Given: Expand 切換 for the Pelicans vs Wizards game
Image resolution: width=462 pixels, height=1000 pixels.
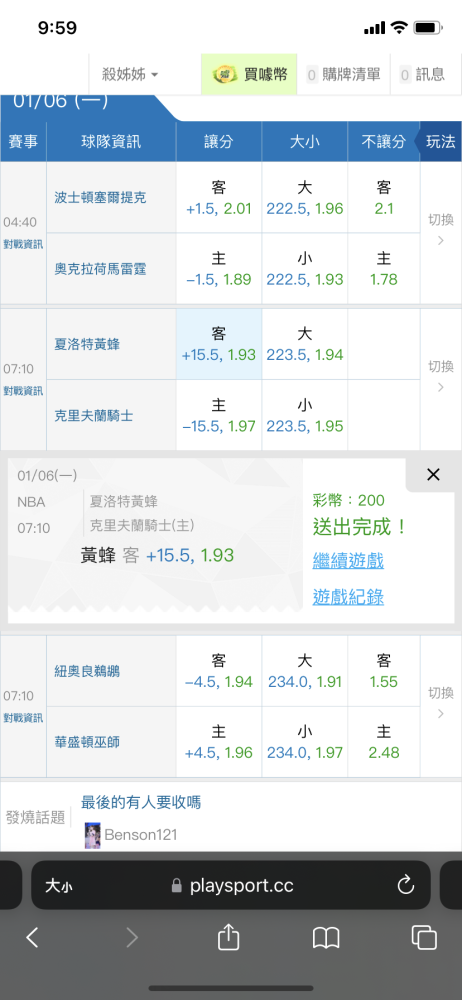Looking at the screenshot, I should 441,702.
